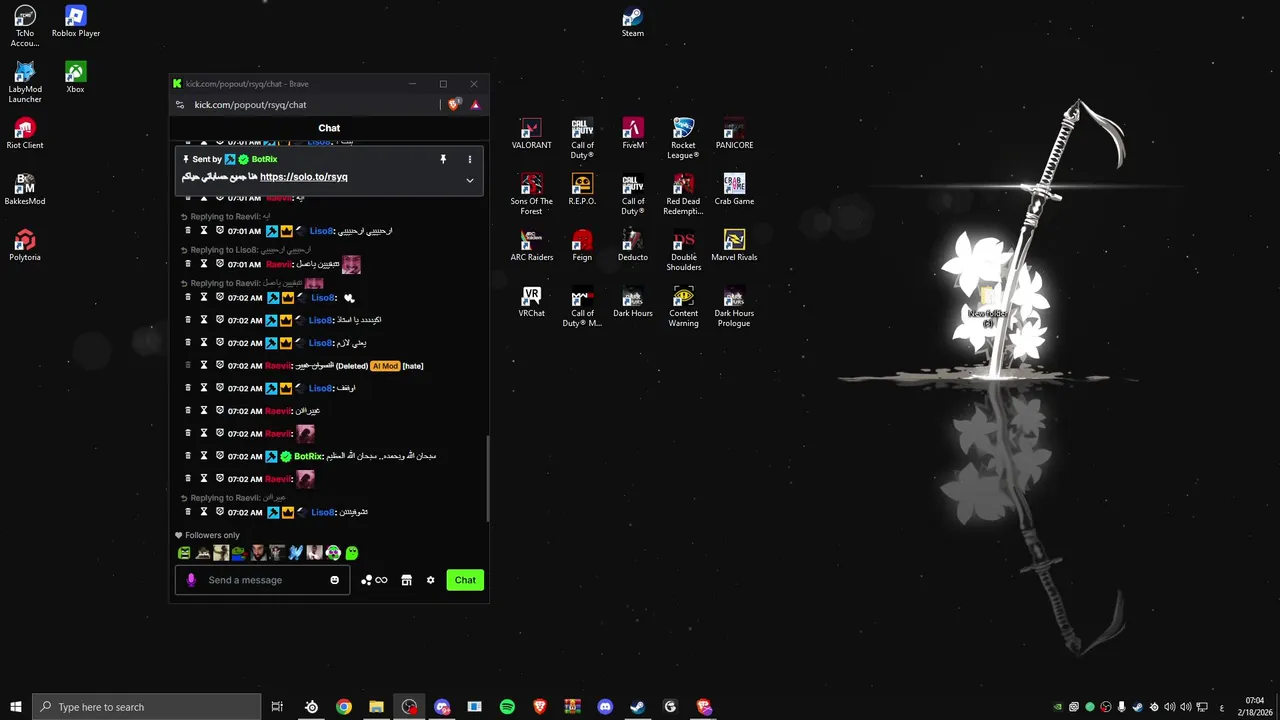Click the AI Mod badge on deleted message
This screenshot has width=1280, height=720.
click(x=385, y=366)
